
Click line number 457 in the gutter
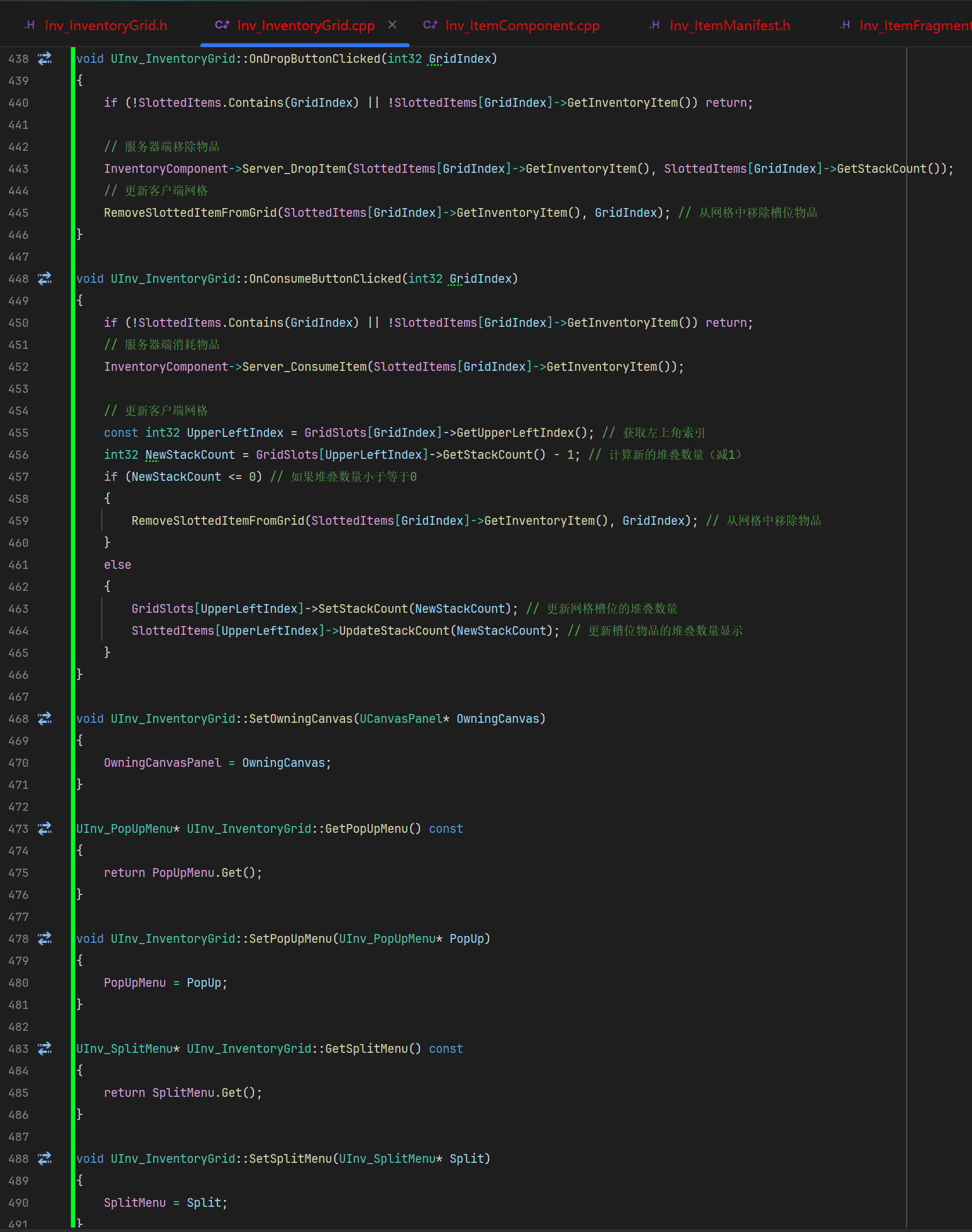pos(18,477)
